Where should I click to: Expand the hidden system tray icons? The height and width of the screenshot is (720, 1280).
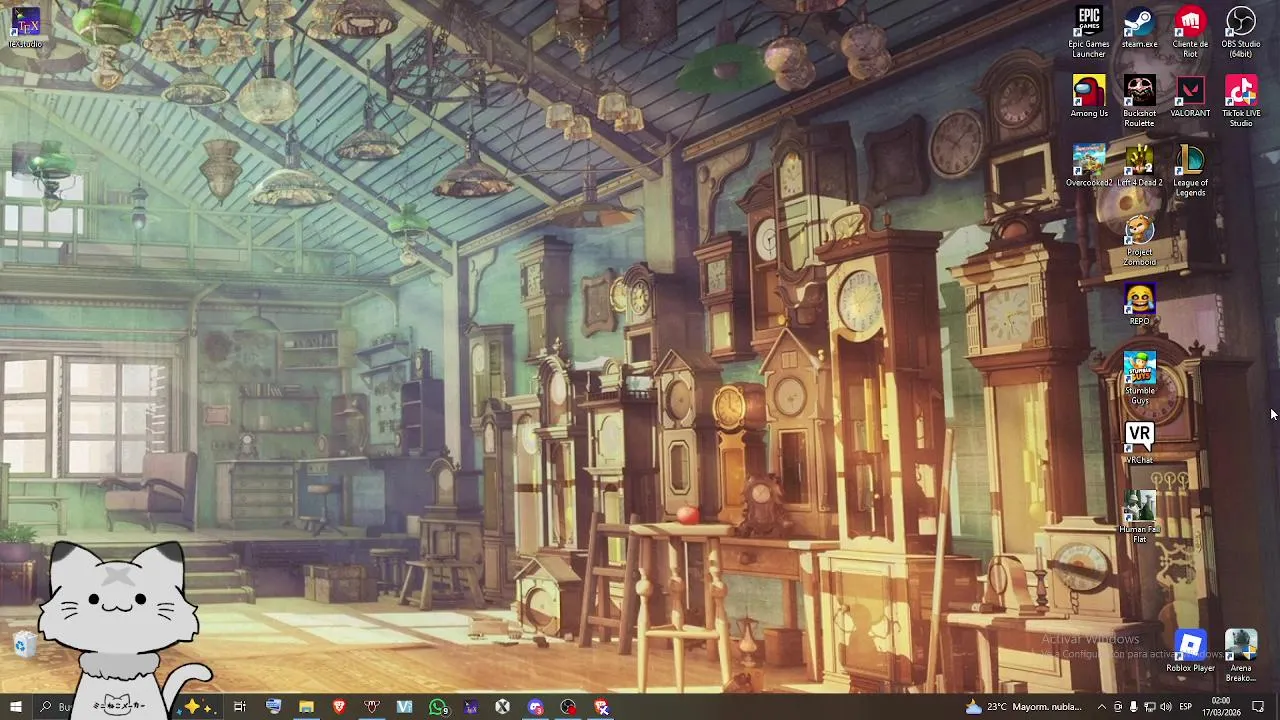1101,707
